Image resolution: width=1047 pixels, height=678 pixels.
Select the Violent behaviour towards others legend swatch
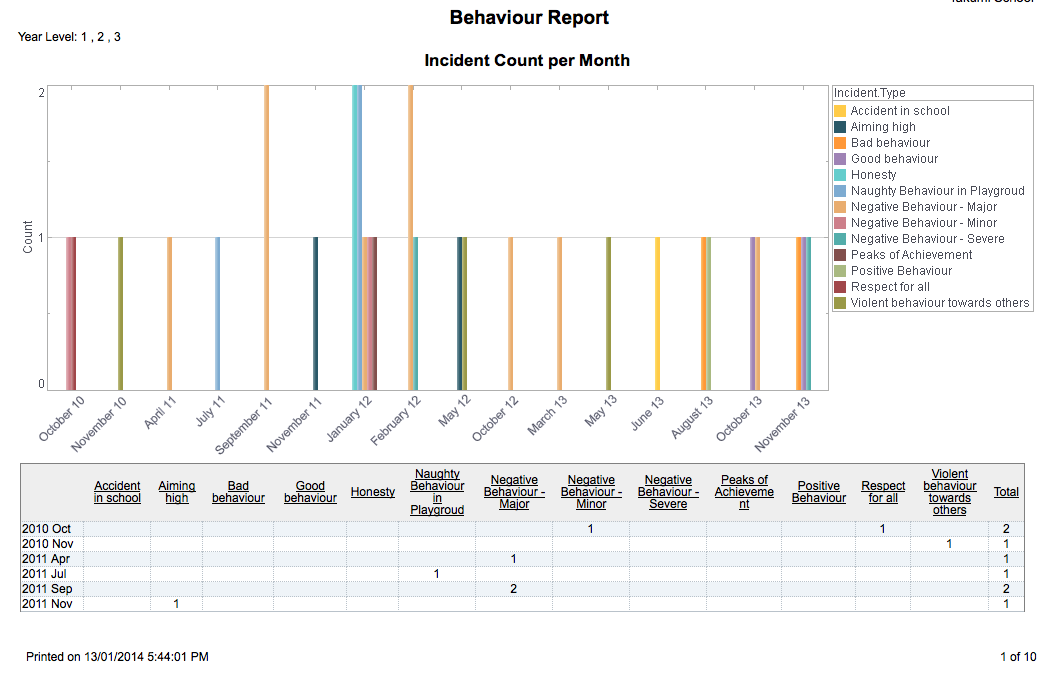pyautogui.click(x=840, y=303)
